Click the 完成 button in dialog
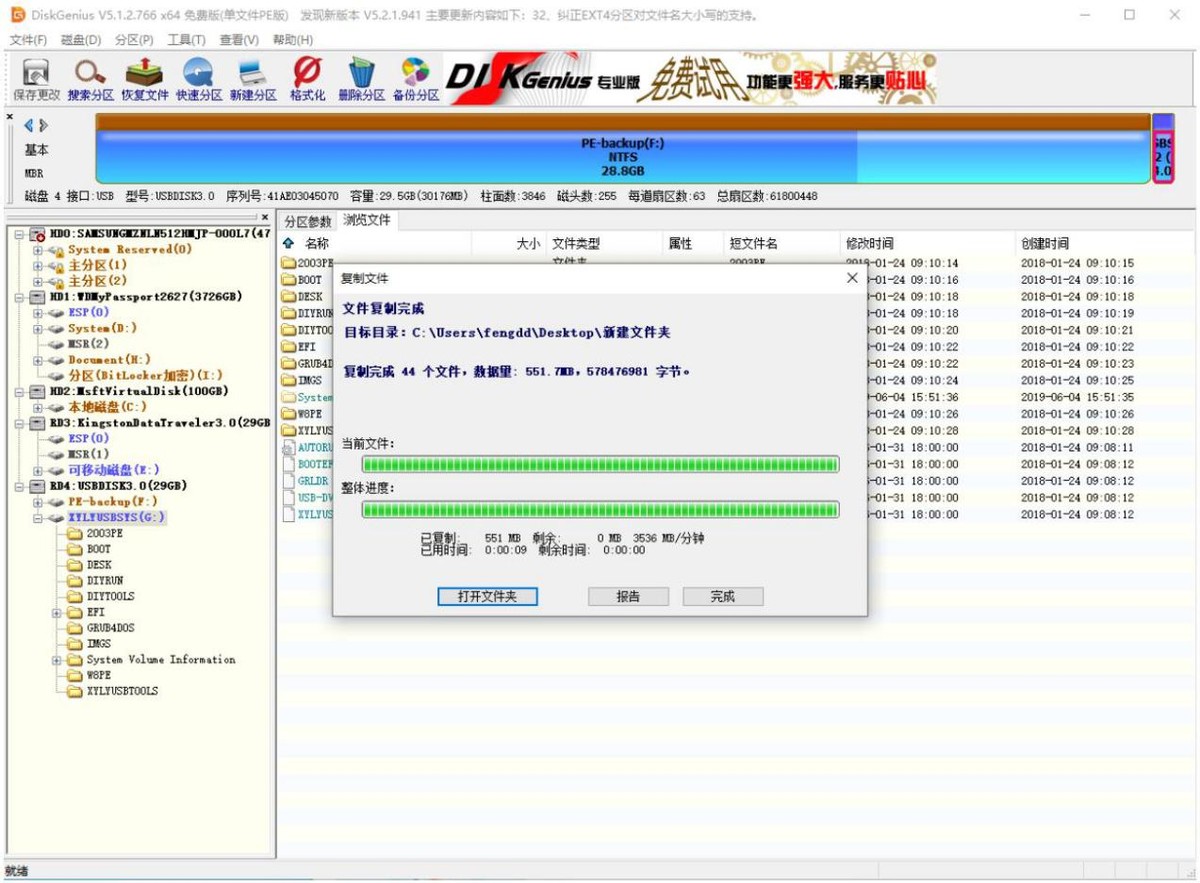The height and width of the screenshot is (883, 1200). coord(722,596)
